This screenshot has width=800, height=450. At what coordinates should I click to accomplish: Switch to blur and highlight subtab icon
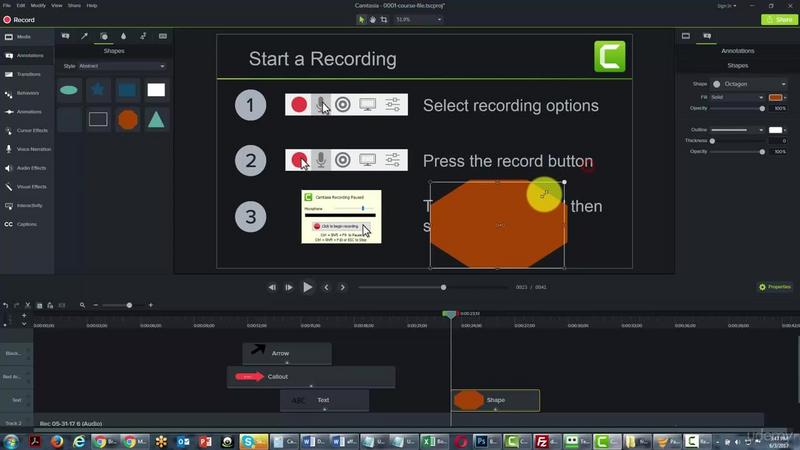coord(123,36)
